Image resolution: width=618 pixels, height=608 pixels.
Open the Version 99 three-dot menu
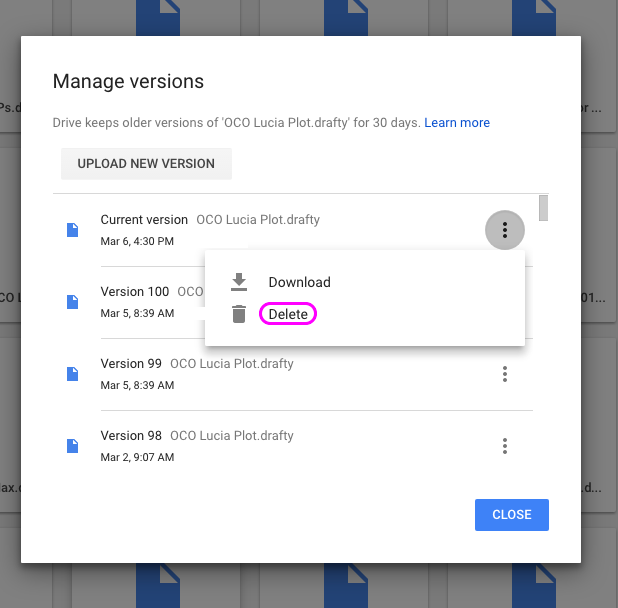(504, 374)
